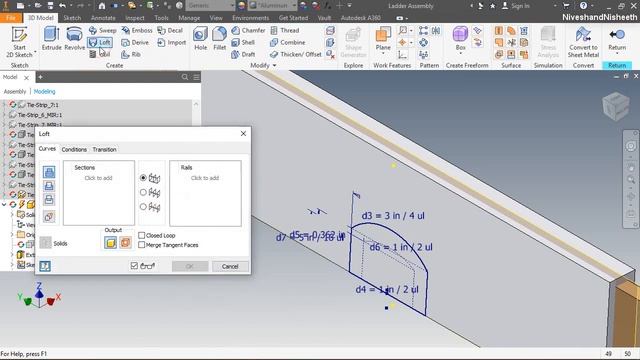The image size is (640, 360).
Task: Open the Help dropdown arrow
Action: point(592,6)
